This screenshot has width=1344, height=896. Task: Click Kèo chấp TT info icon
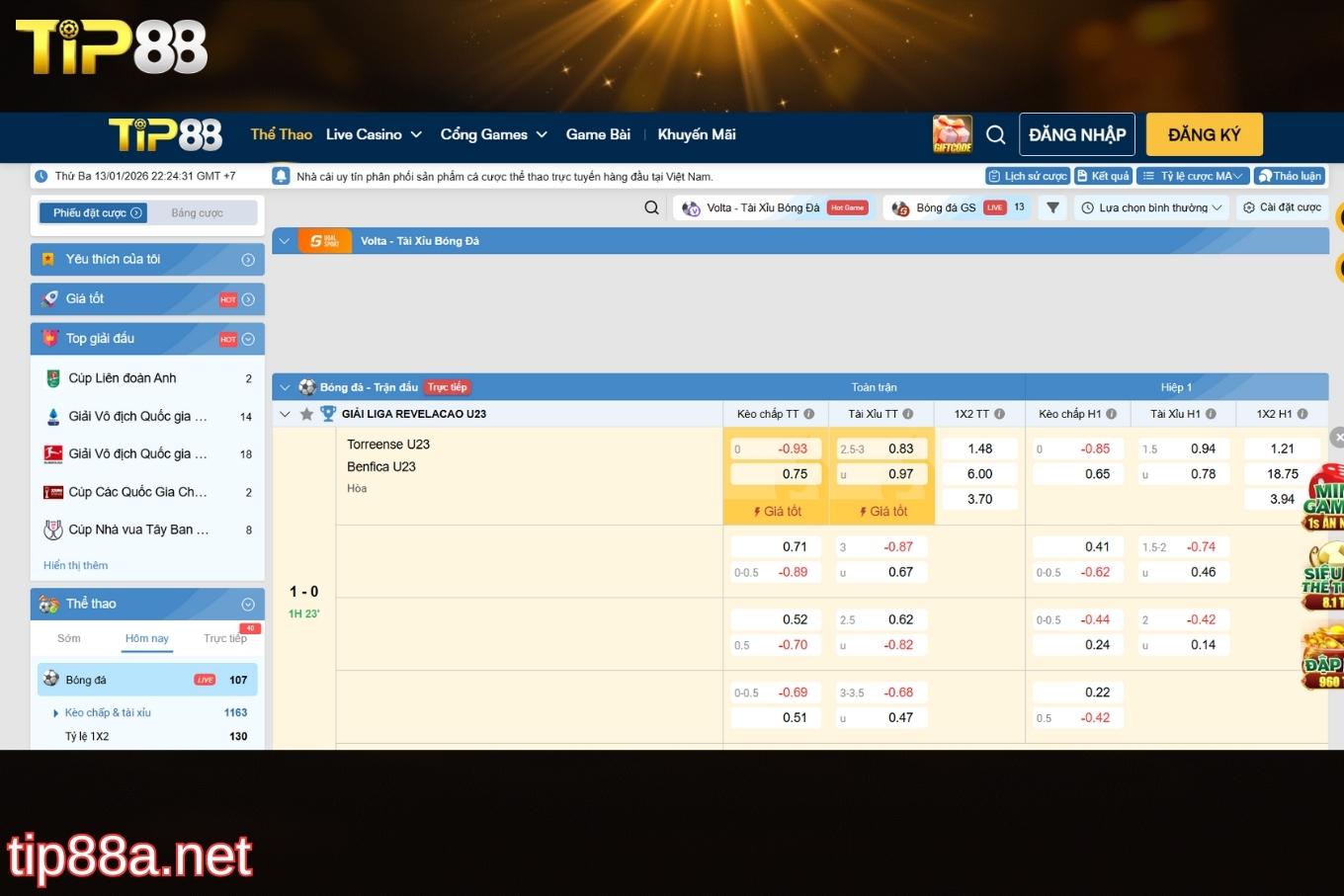pos(808,414)
